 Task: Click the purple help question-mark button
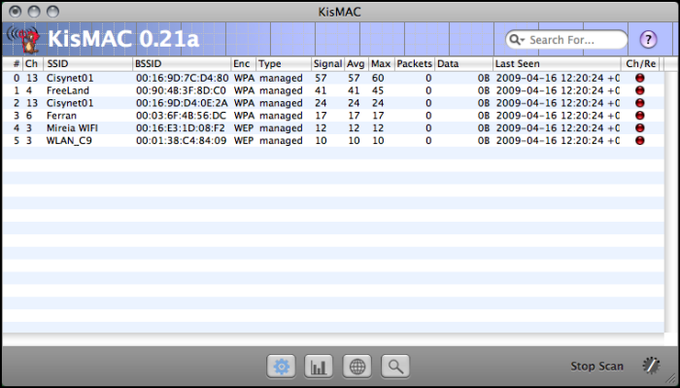coord(648,40)
